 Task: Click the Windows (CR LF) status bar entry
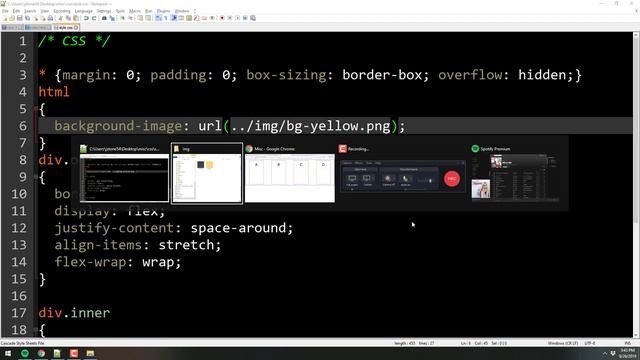[x=562, y=343]
